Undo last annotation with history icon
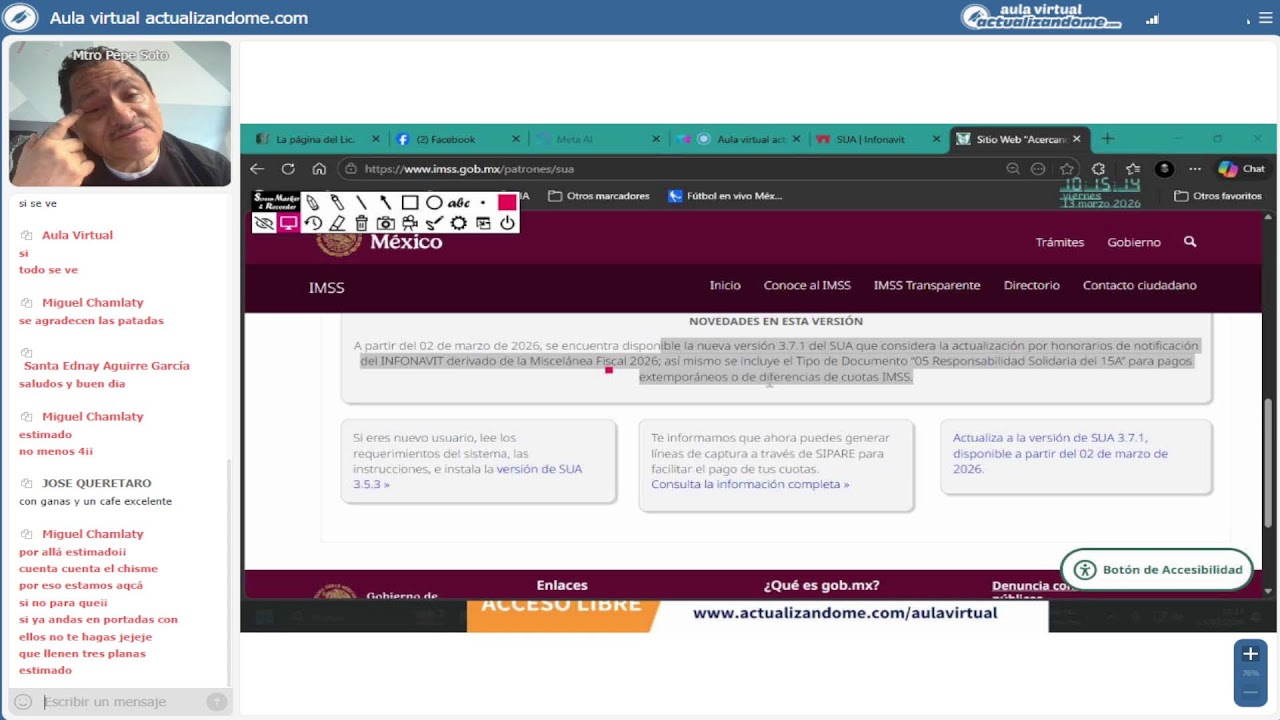This screenshot has width=1280, height=720. point(313,223)
